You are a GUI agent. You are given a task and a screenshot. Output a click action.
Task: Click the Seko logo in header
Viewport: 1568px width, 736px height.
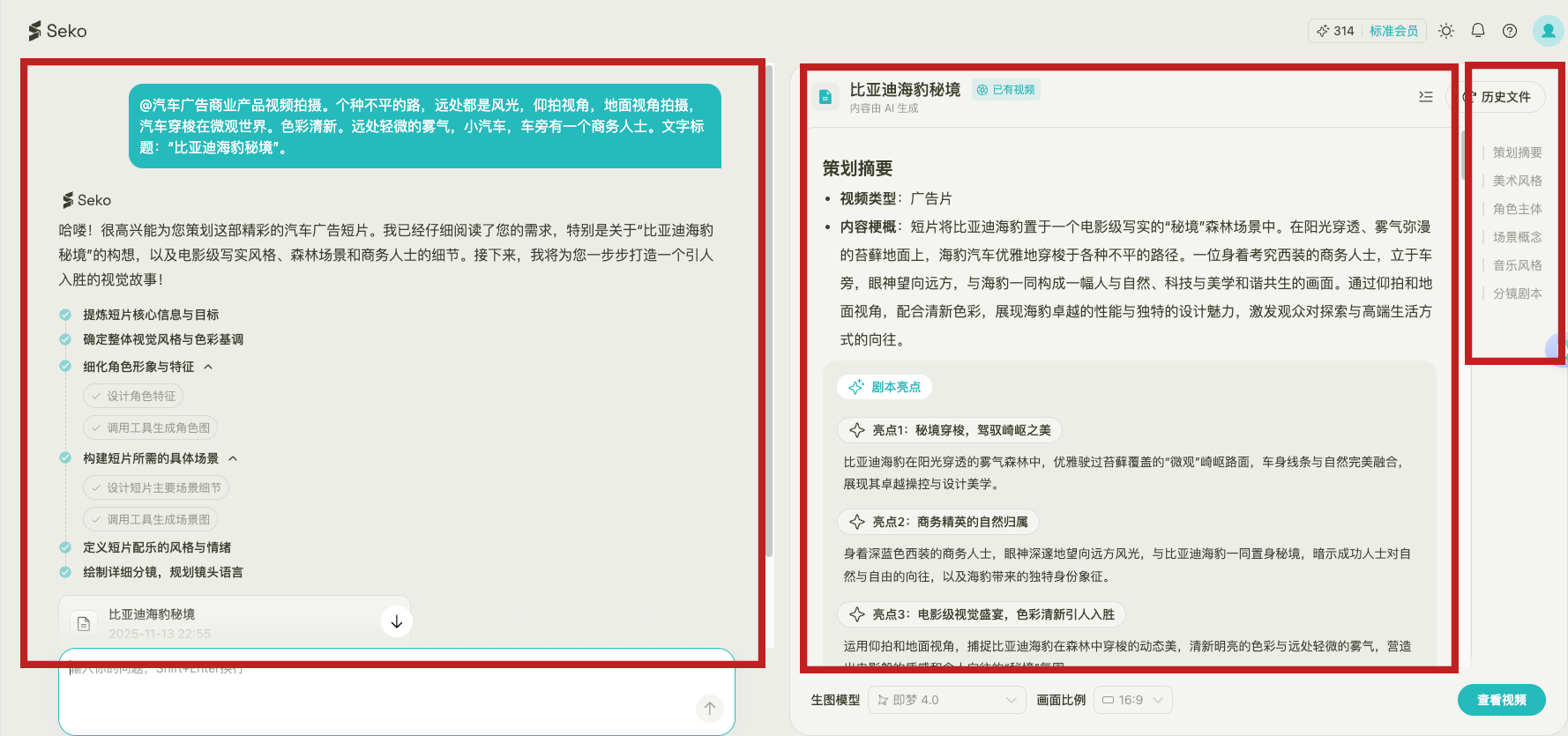(x=57, y=31)
